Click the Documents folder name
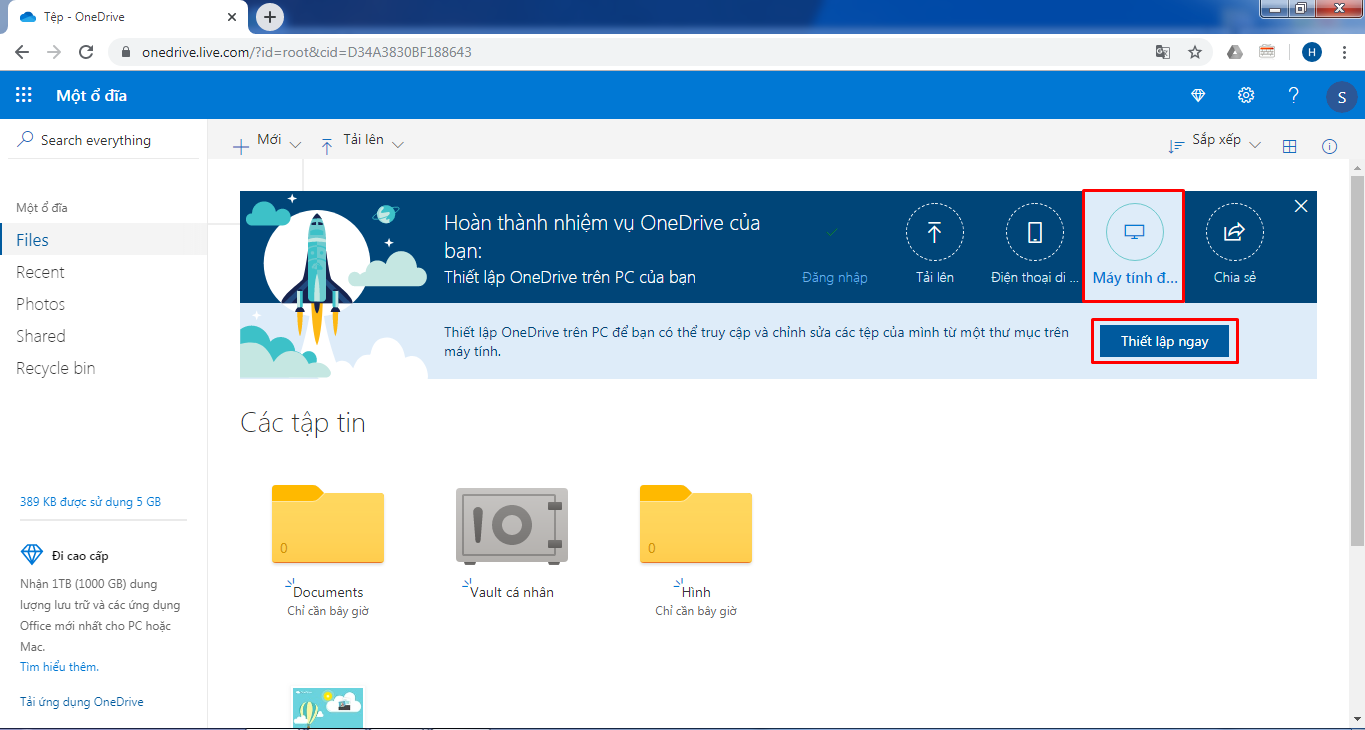 [x=328, y=592]
